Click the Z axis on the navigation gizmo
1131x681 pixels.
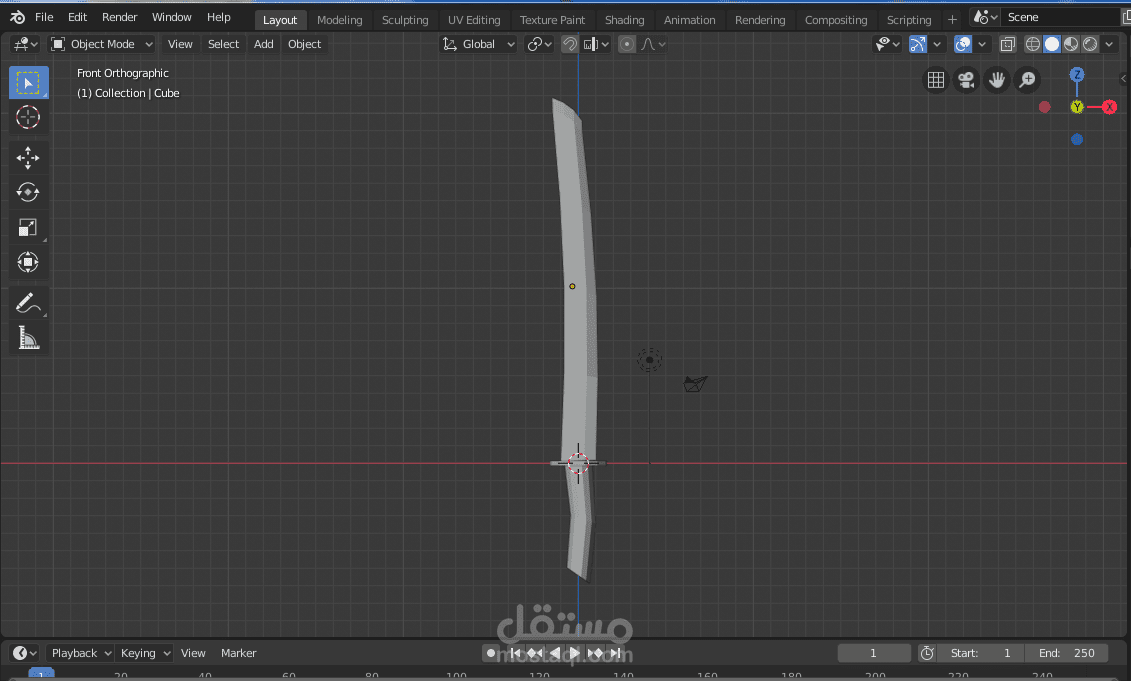(1077, 74)
